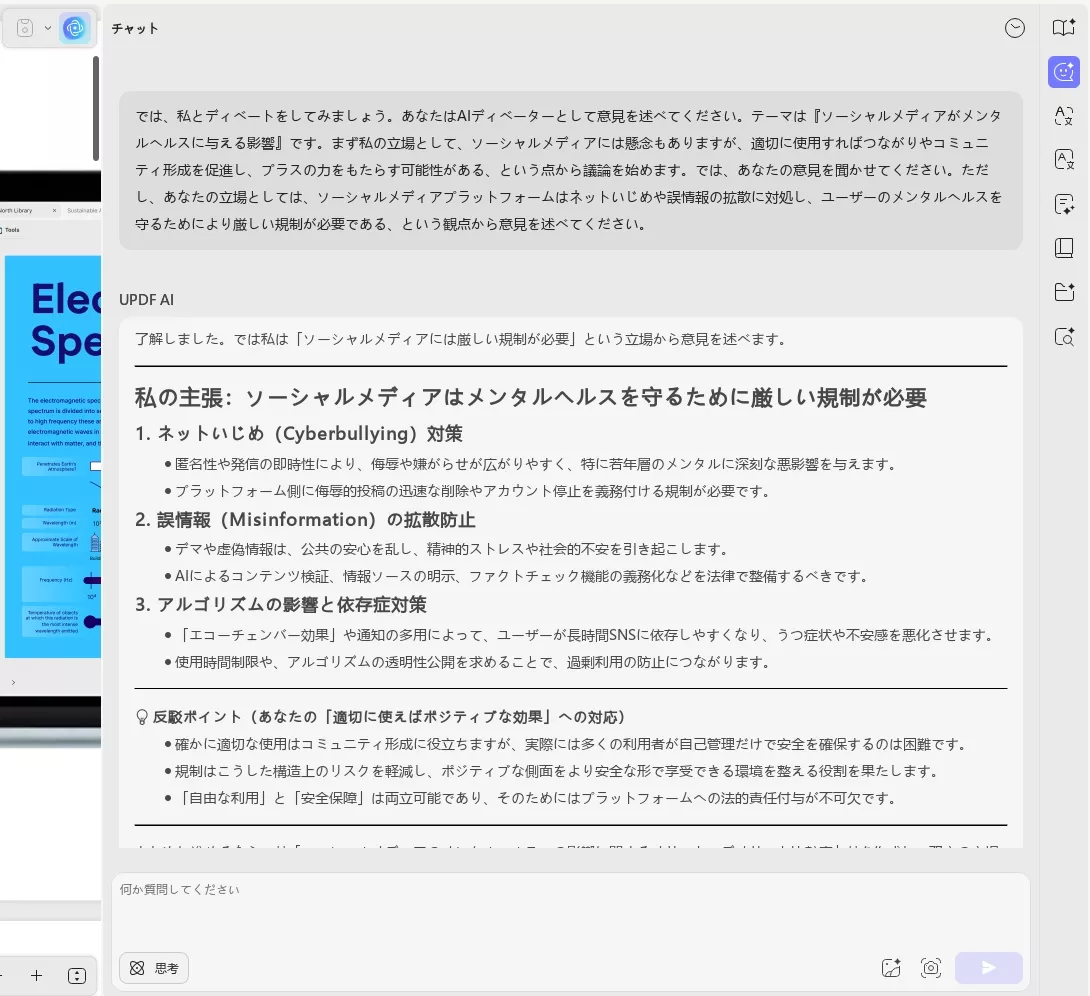Click the image upload icon in the chat input
Screen dimensions: 1090x996
pyautogui.click(x=890, y=968)
